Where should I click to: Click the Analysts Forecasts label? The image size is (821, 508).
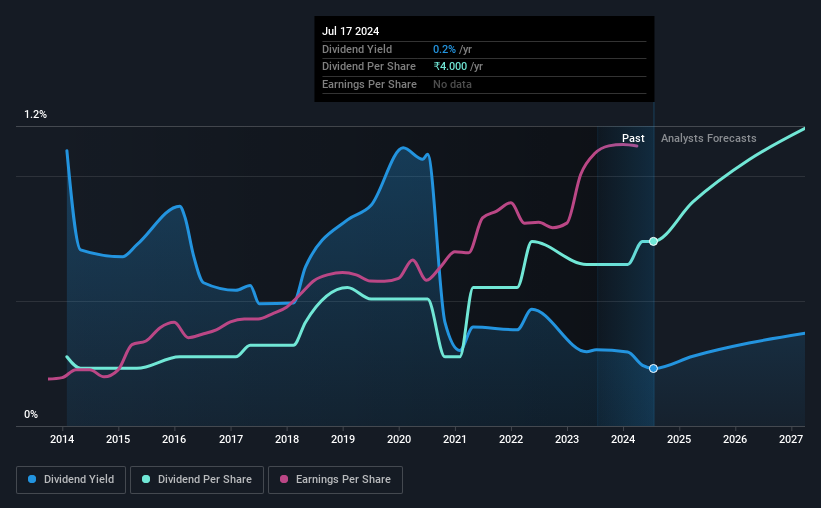708,138
